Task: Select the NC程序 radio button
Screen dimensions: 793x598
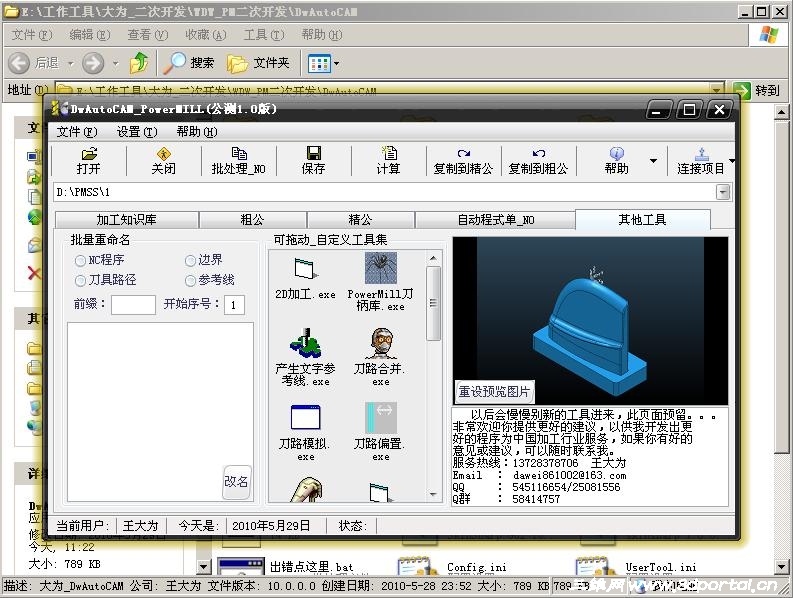Action: [80, 261]
